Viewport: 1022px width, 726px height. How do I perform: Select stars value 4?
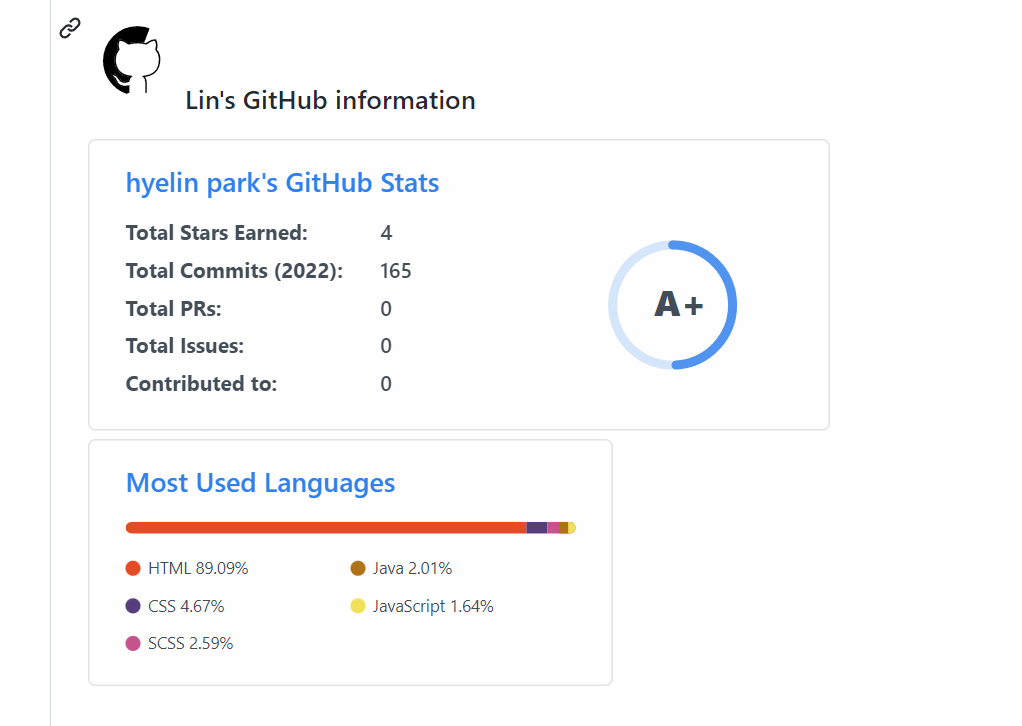point(386,233)
